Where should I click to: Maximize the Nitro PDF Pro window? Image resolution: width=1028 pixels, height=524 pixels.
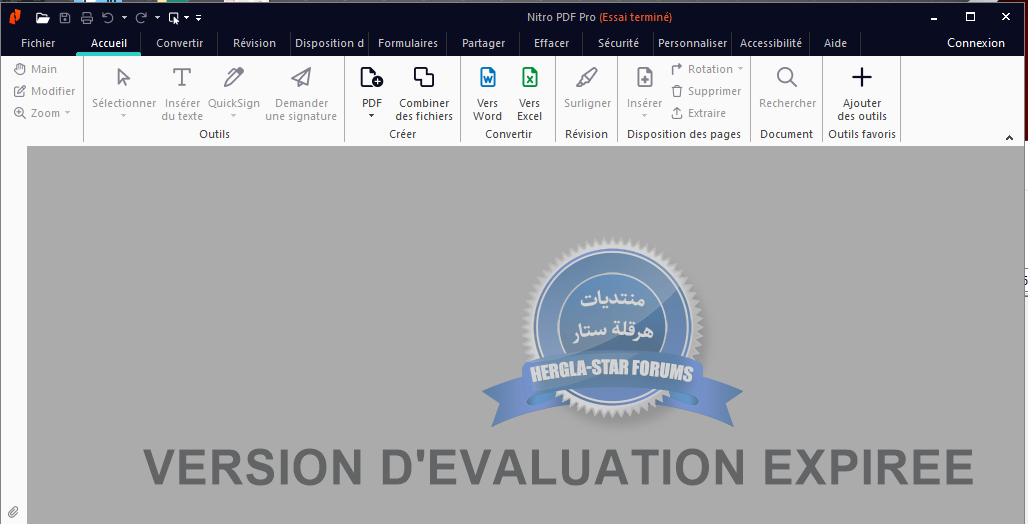point(970,17)
